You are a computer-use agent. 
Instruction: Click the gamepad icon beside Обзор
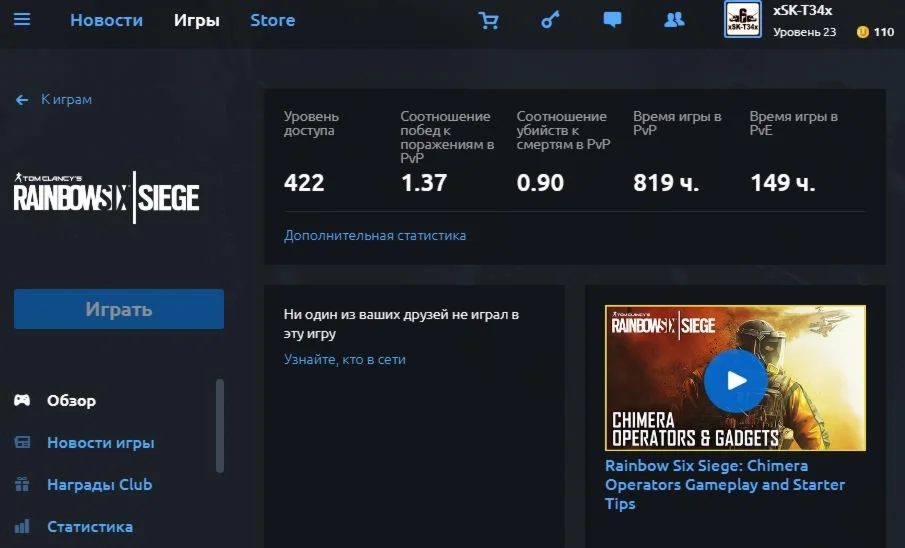pyautogui.click(x=22, y=400)
